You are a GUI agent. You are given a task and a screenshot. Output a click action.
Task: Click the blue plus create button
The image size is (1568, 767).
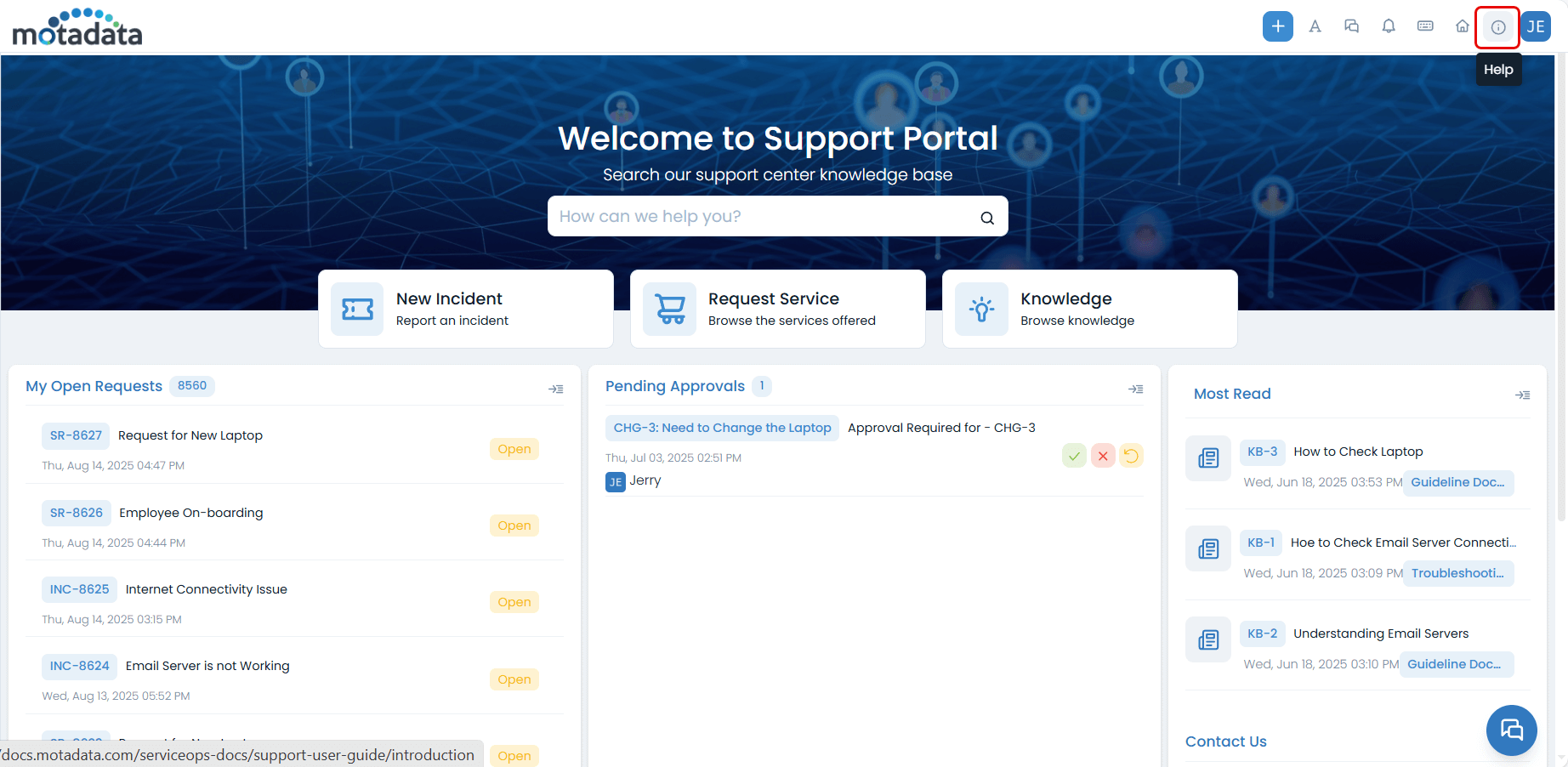[x=1277, y=26]
